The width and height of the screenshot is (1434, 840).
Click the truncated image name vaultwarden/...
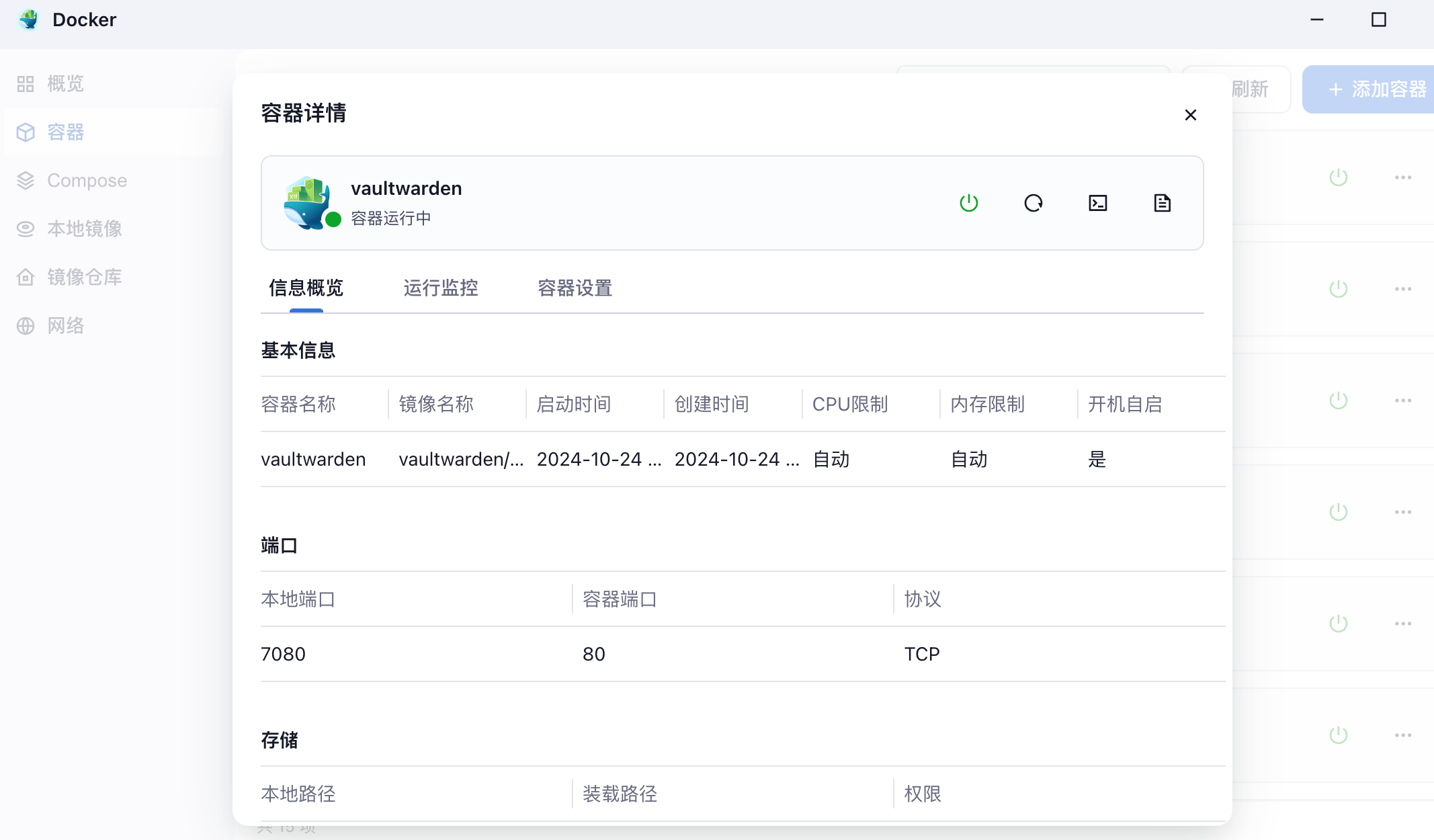pyautogui.click(x=461, y=460)
